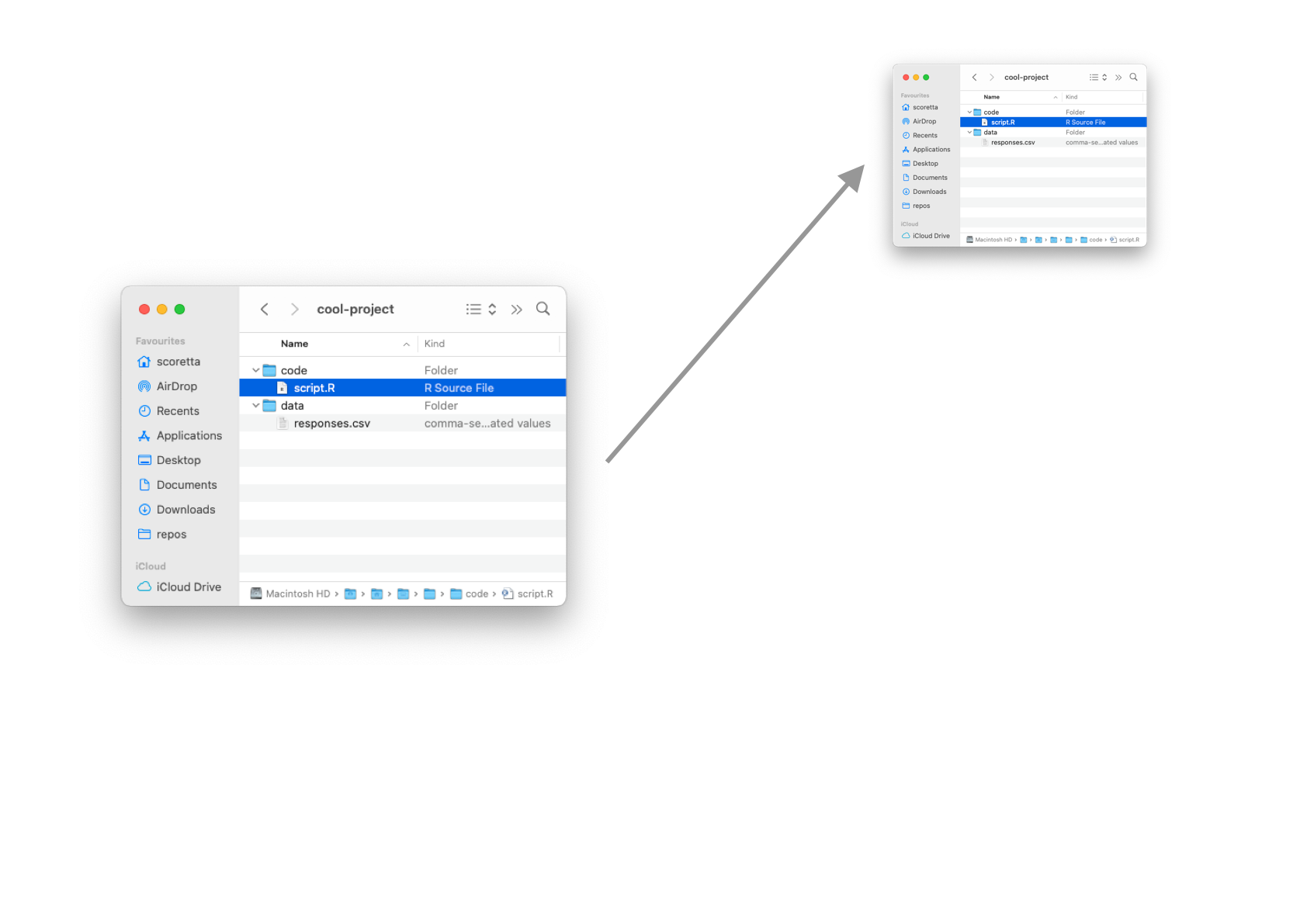Open Recents in the large window's sidebar

coord(178,411)
